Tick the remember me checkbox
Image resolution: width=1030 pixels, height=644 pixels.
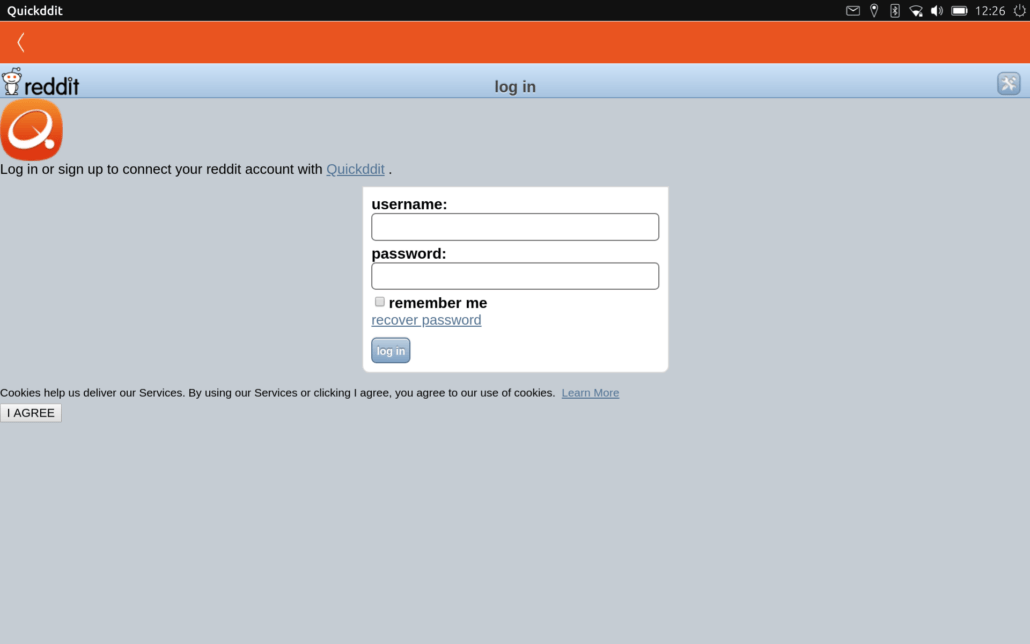click(x=380, y=302)
